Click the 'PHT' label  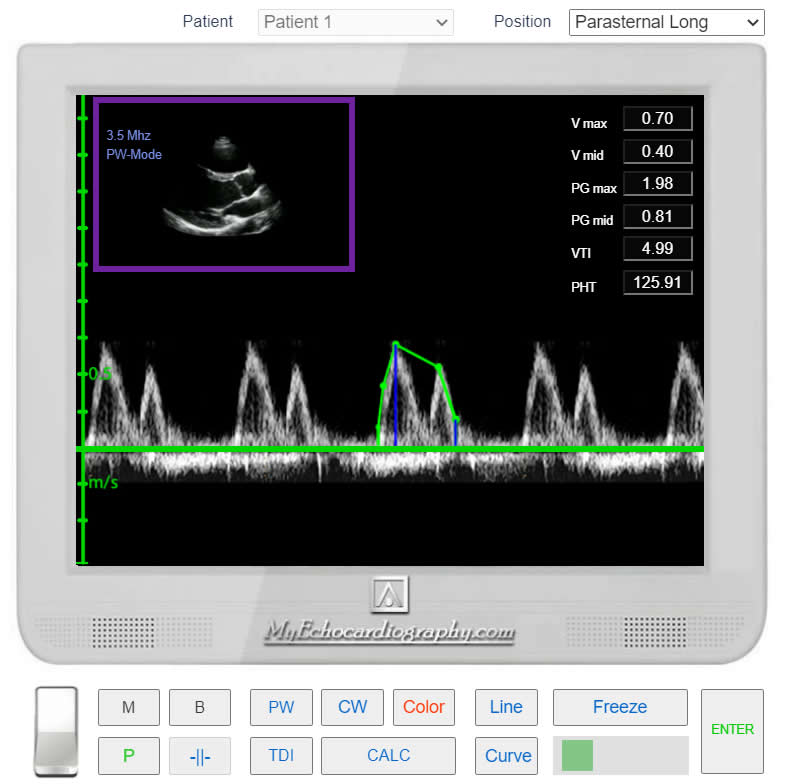pyautogui.click(x=584, y=287)
